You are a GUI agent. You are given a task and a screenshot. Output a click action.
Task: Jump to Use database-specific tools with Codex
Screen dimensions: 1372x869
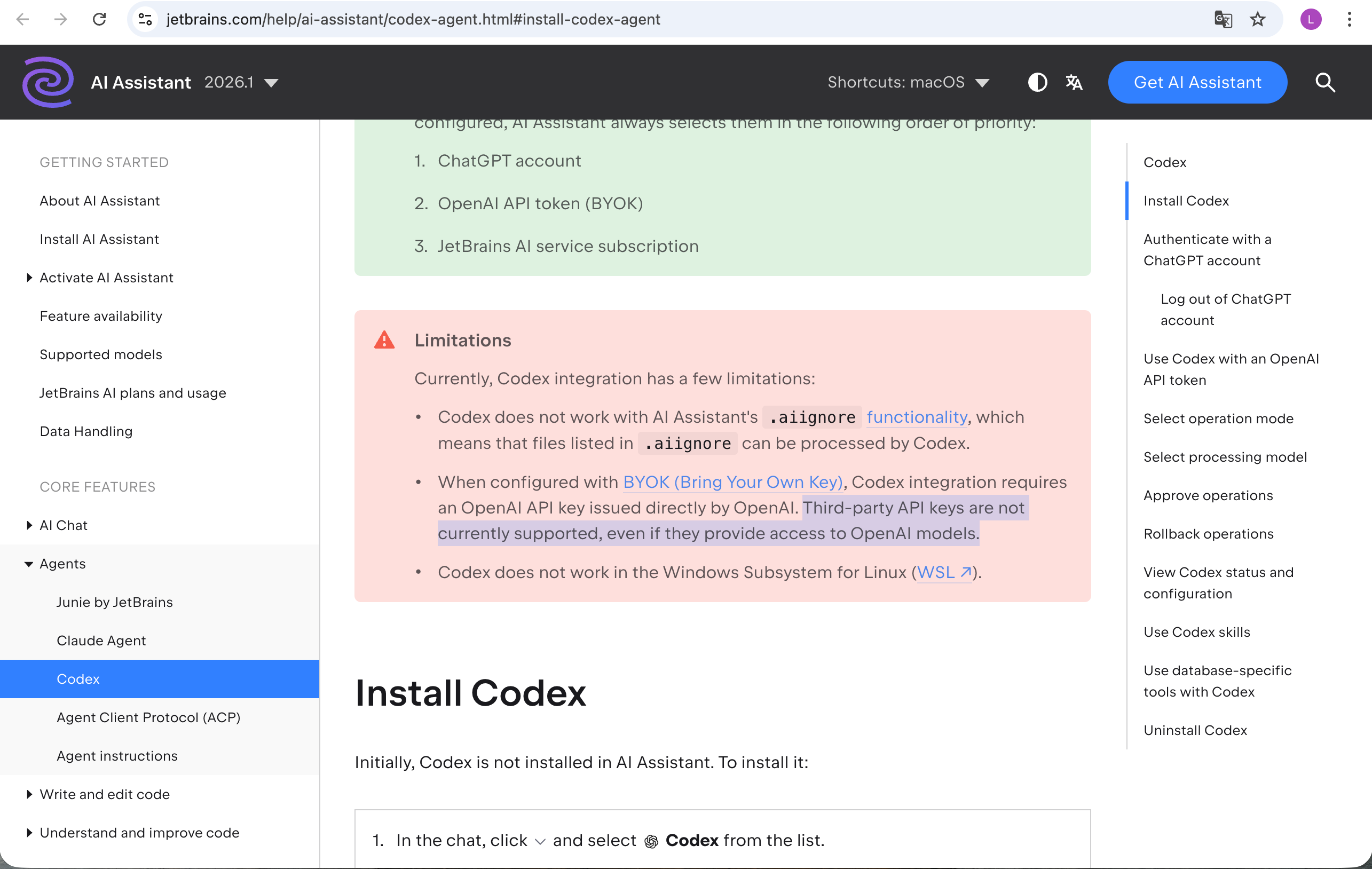[1217, 681]
